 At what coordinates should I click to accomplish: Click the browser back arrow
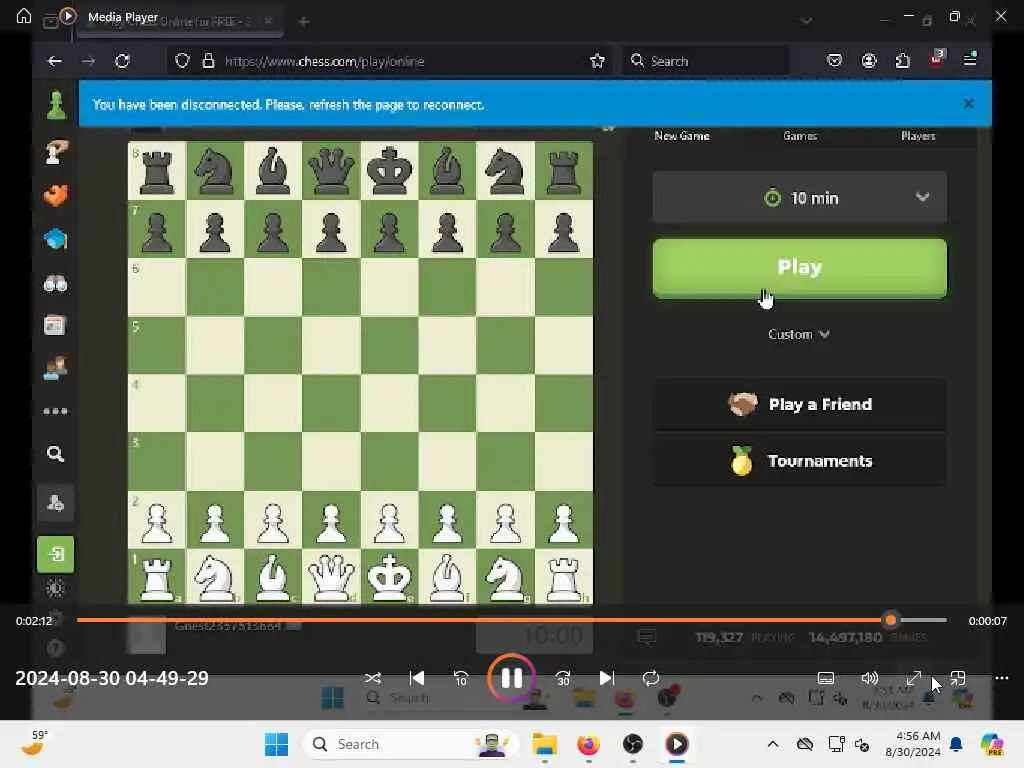pos(55,61)
